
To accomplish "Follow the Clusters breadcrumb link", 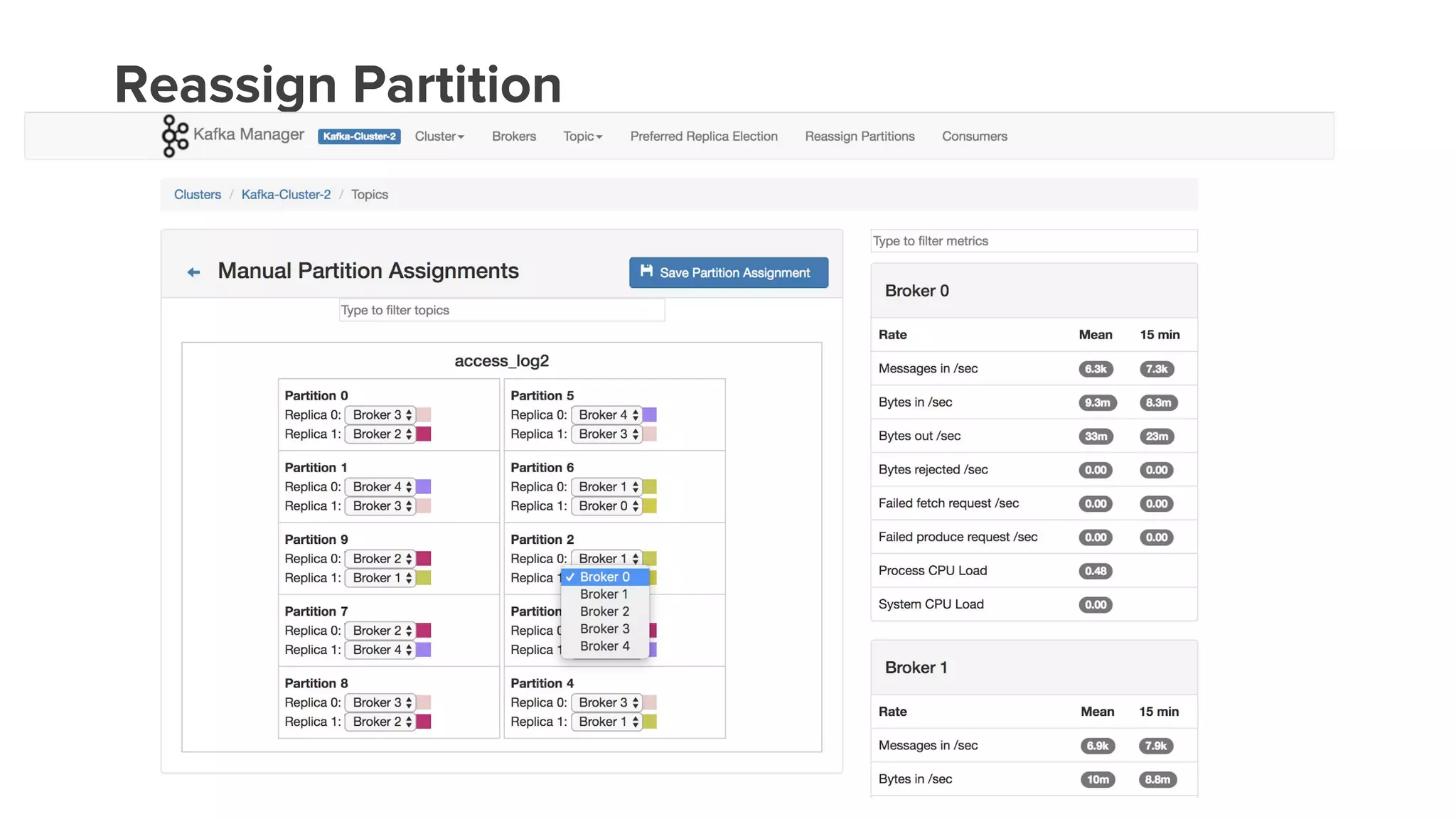I will tap(198, 195).
